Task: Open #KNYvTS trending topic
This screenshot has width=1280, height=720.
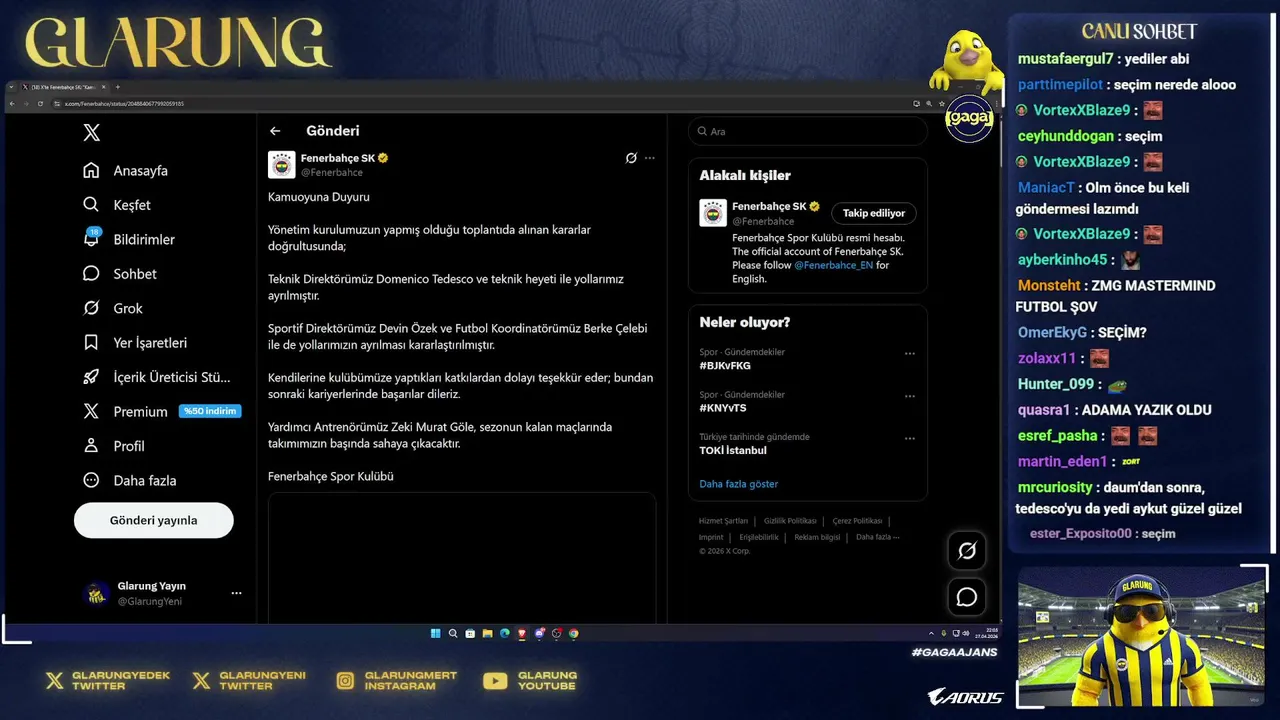Action: 723,408
